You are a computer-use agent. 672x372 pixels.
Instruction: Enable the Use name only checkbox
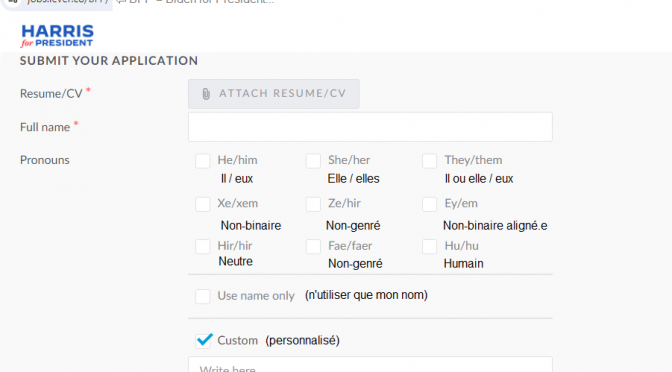203,296
